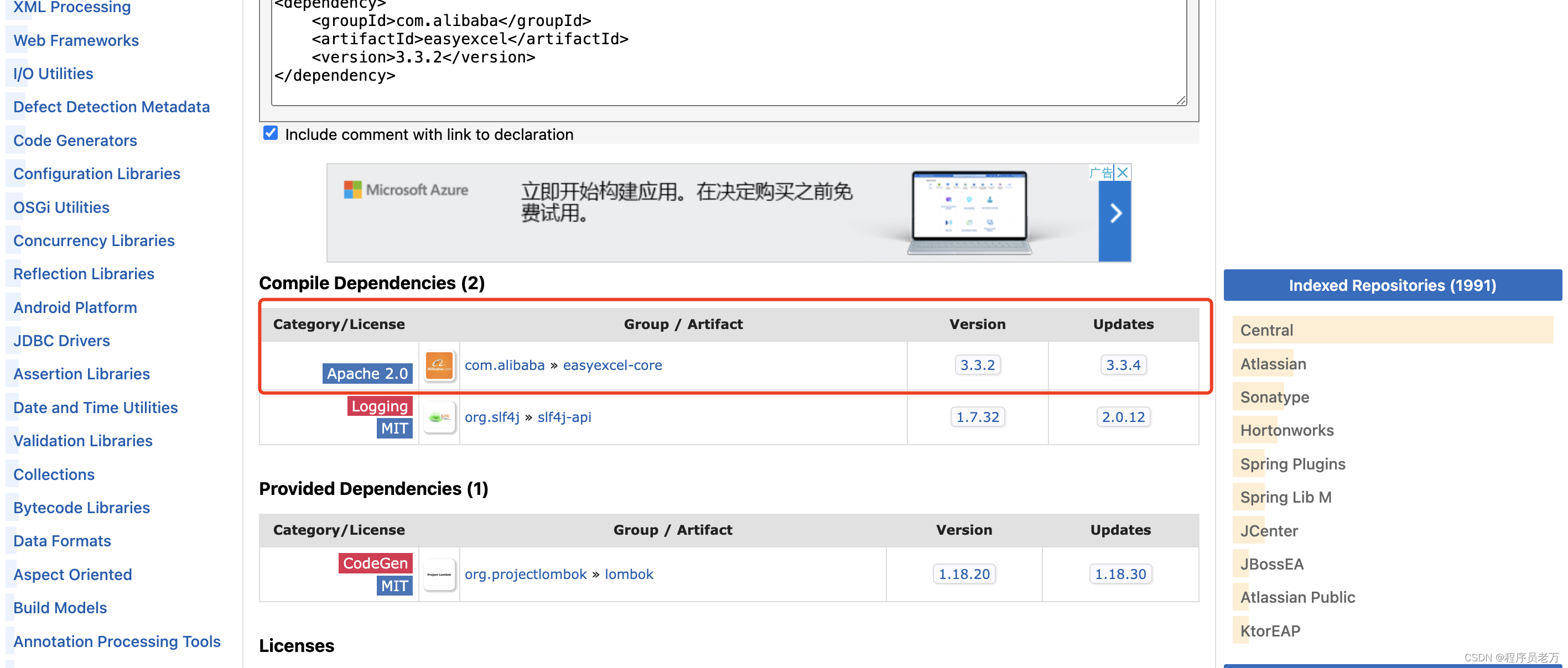Open the 3.3.4 update version

pos(1123,365)
